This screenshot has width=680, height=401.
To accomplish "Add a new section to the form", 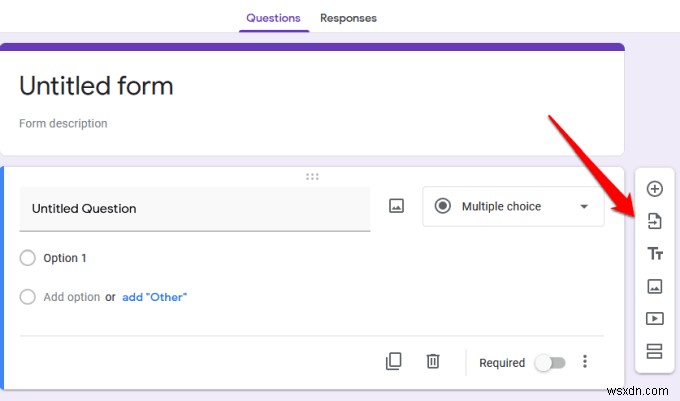I will pos(655,351).
